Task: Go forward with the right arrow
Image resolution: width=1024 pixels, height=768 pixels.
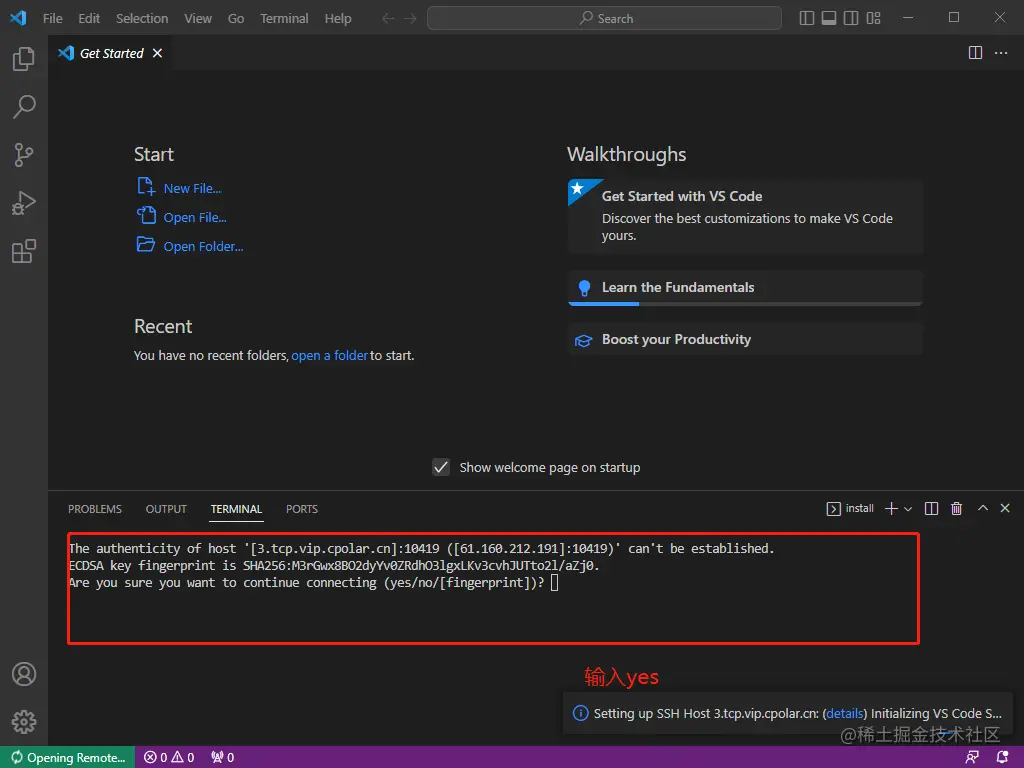Action: pyautogui.click(x=410, y=18)
